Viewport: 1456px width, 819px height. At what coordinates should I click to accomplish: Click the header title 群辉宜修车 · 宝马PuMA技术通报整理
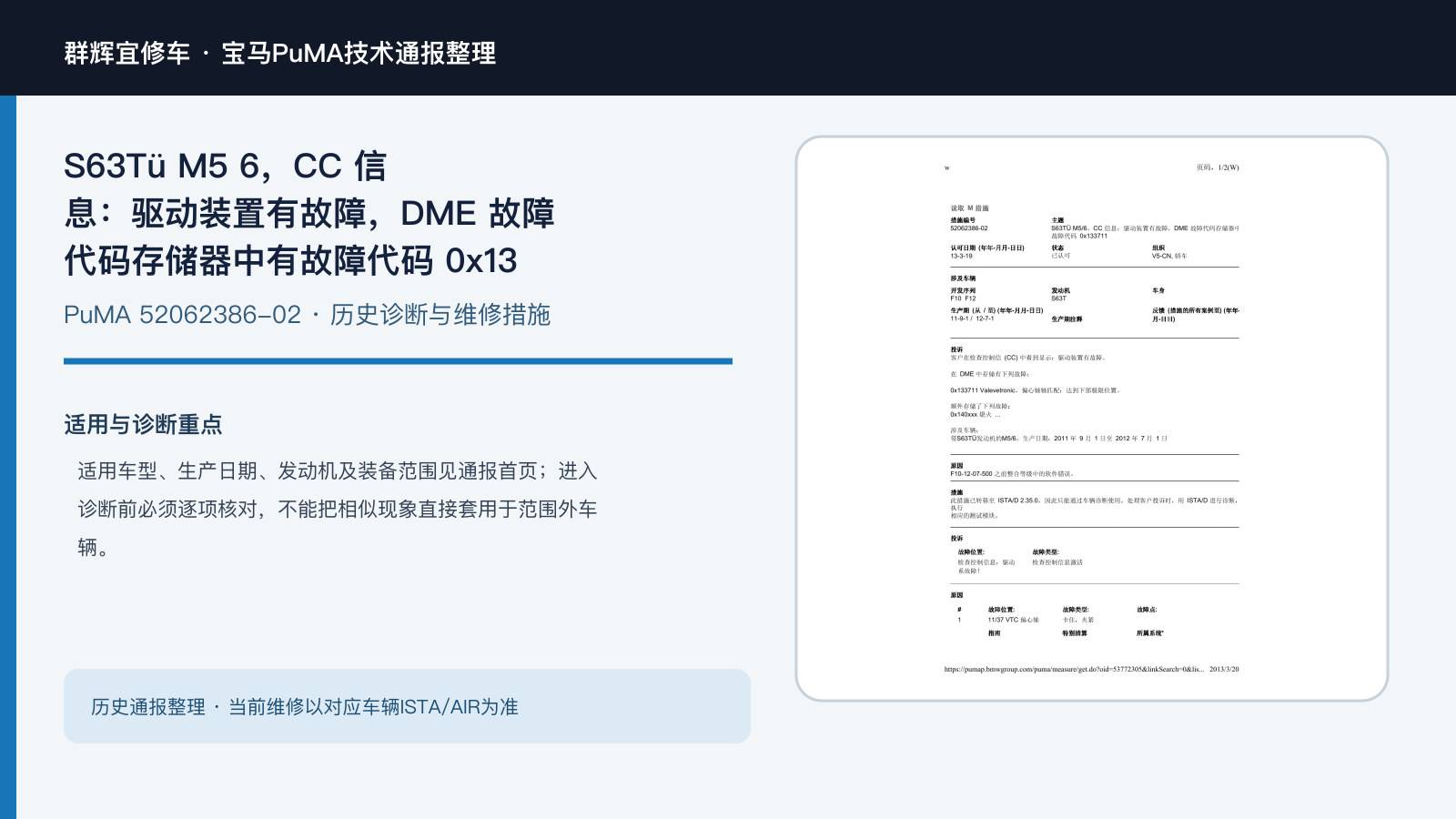click(280, 53)
